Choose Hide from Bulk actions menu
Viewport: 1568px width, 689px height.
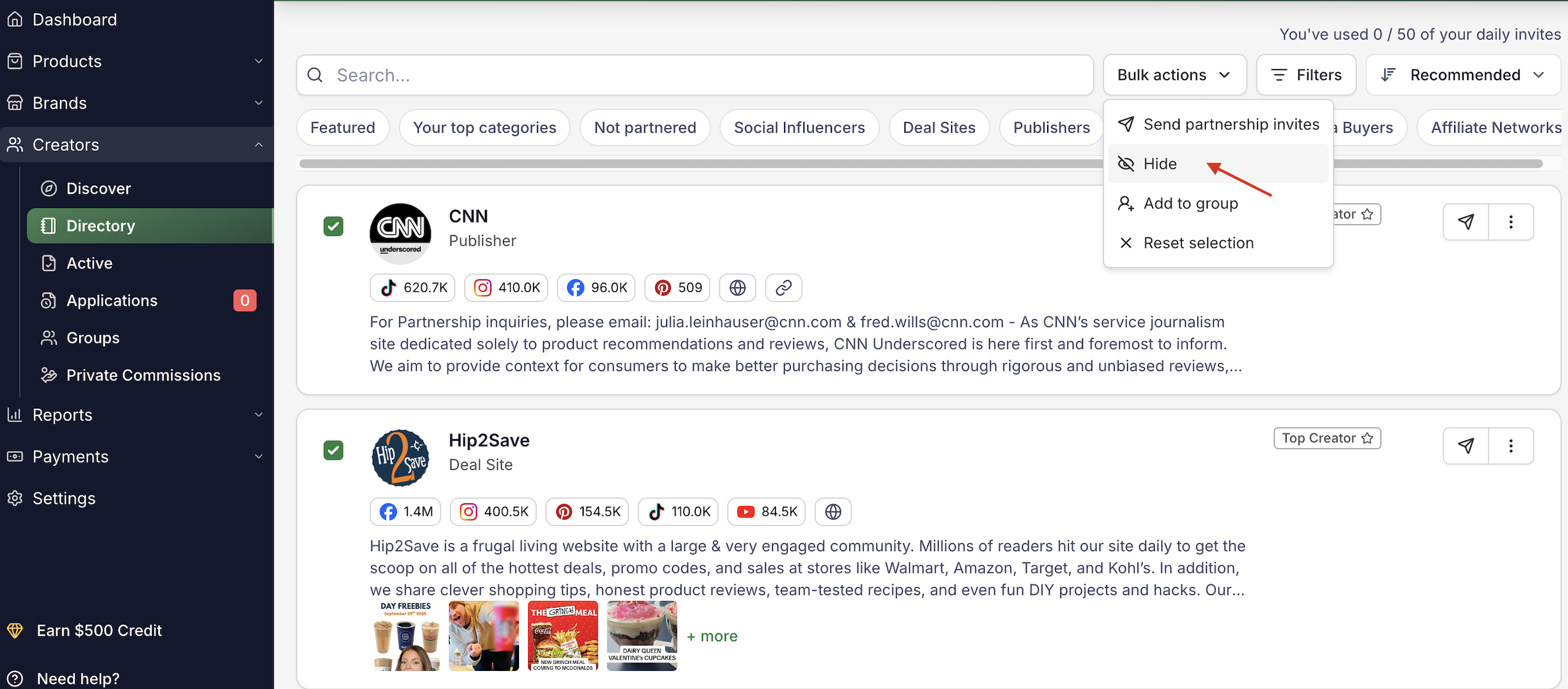click(1160, 164)
